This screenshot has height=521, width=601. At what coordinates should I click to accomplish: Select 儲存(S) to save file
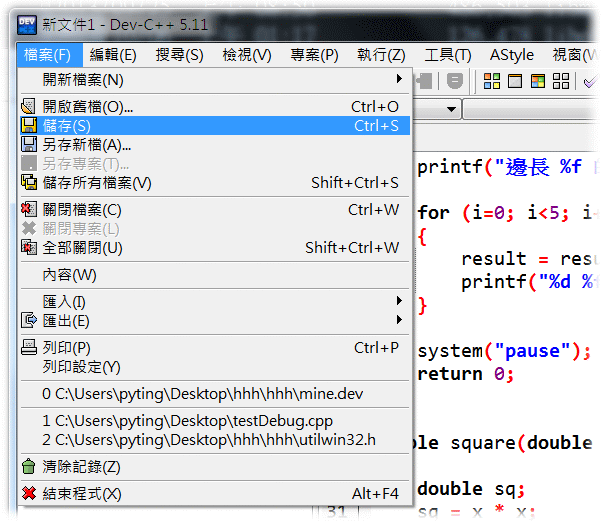point(215,125)
